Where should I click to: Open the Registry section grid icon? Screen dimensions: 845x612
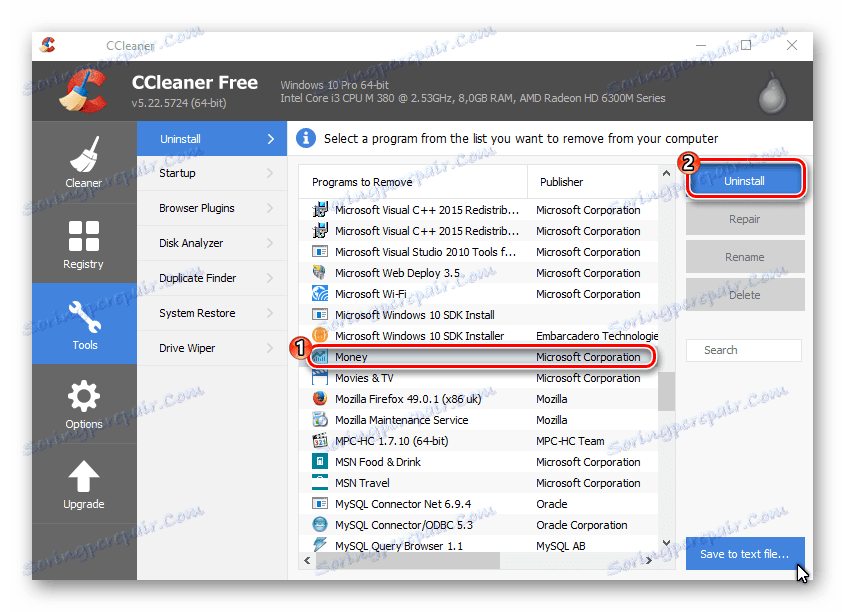(84, 235)
